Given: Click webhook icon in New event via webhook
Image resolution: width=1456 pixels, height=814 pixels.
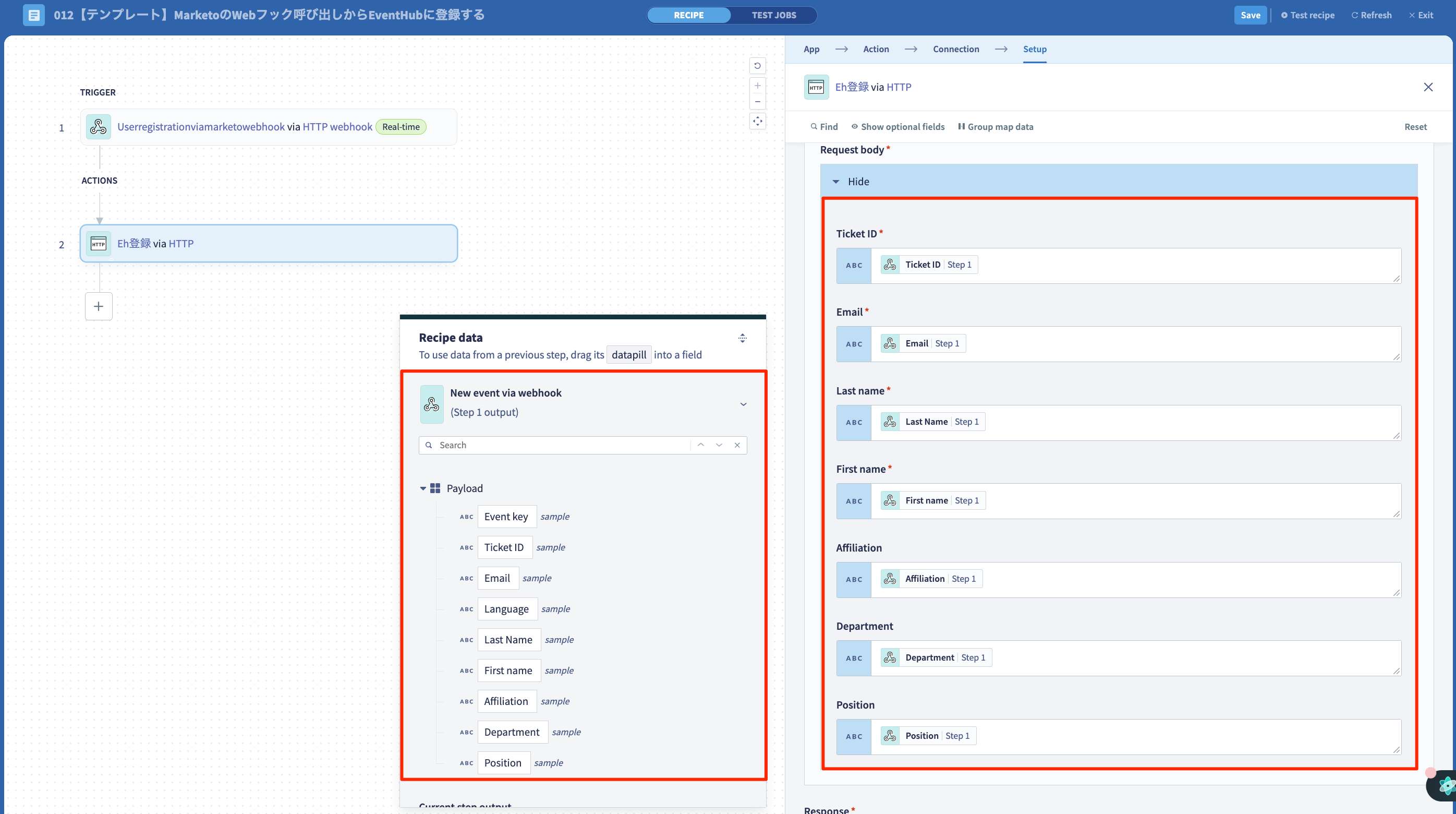Looking at the screenshot, I should 432,404.
